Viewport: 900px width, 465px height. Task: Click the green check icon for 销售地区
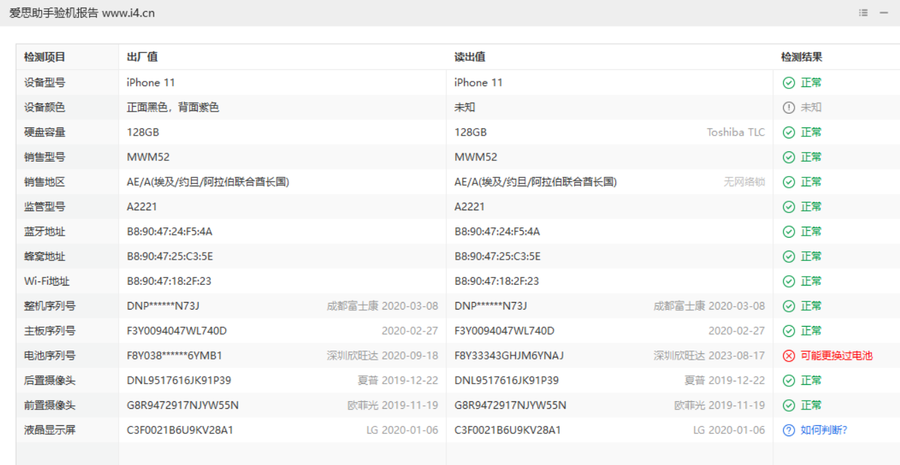(789, 182)
